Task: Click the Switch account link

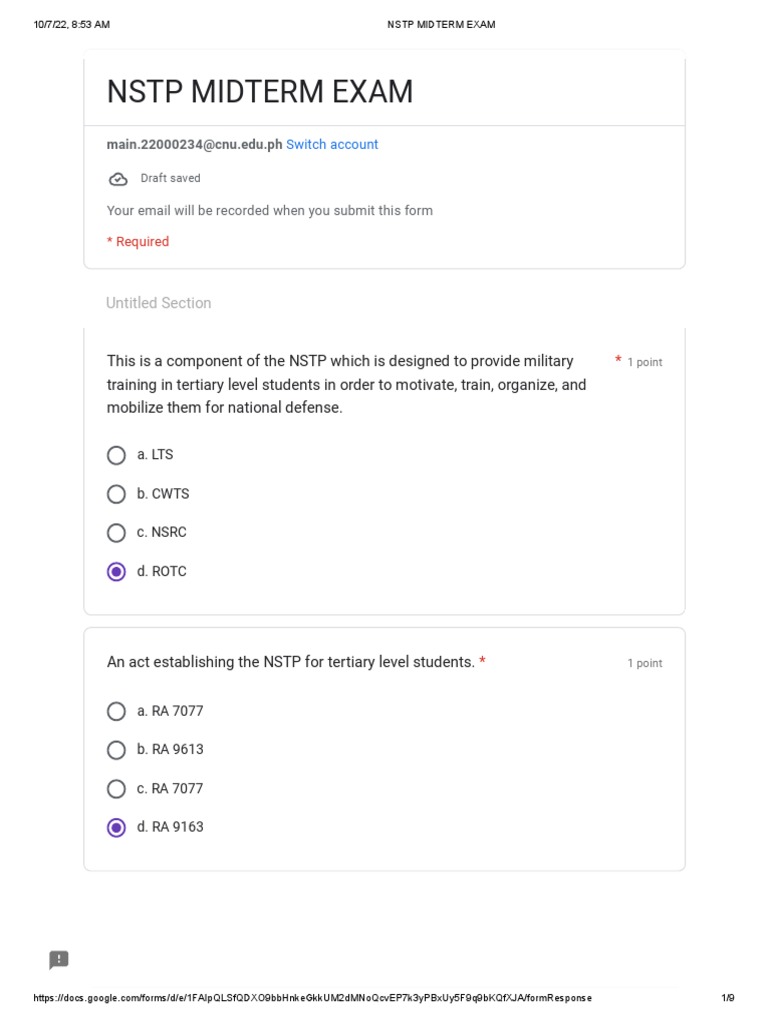Action: pyautogui.click(x=332, y=145)
